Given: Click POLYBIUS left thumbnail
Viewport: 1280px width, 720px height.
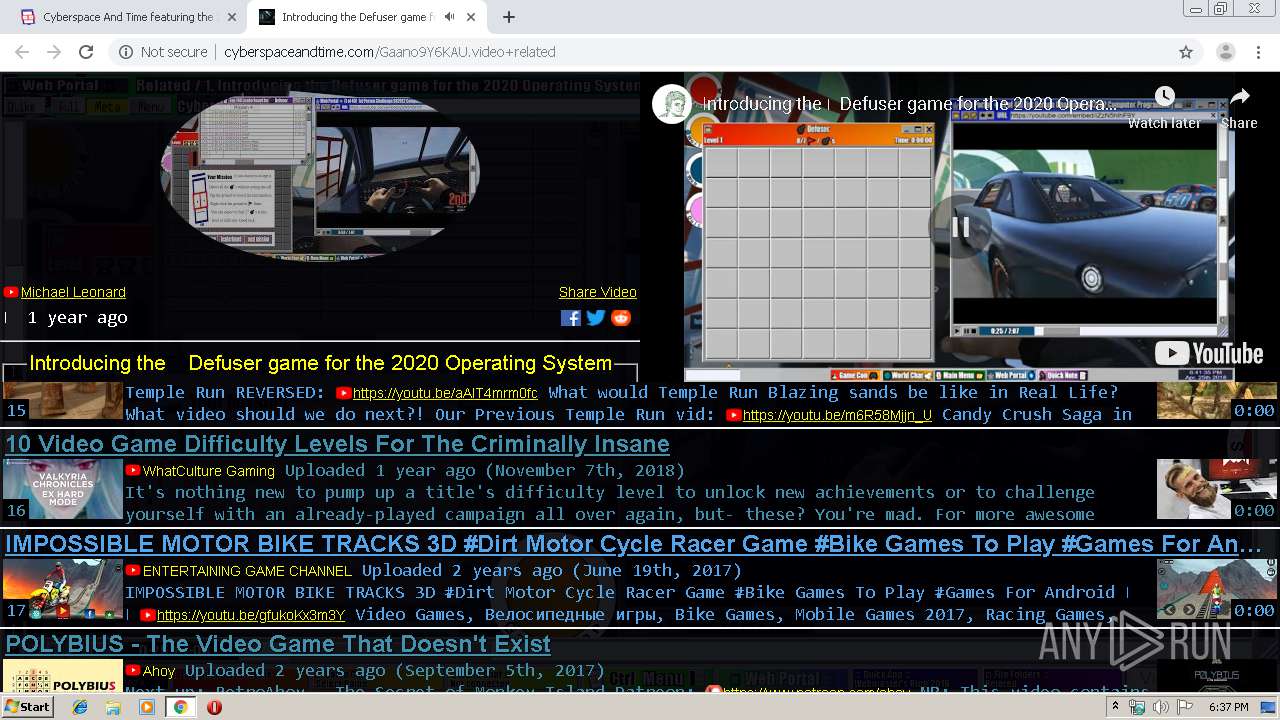Looking at the screenshot, I should pos(62,676).
